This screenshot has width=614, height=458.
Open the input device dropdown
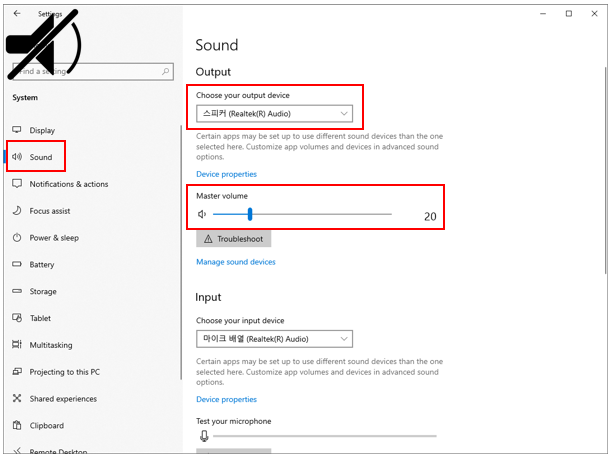274,339
